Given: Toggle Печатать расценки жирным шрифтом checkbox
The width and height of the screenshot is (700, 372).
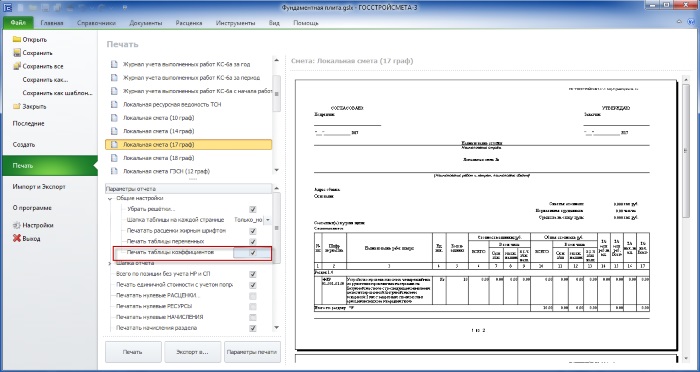Looking at the screenshot, I should click(253, 231).
